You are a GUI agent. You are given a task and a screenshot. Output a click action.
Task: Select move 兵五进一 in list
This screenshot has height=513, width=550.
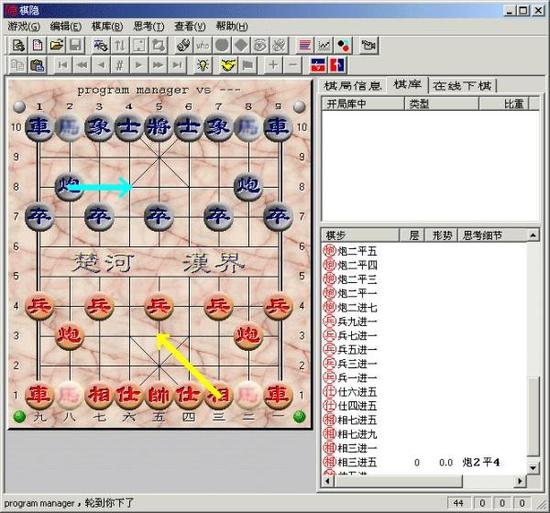click(x=351, y=350)
